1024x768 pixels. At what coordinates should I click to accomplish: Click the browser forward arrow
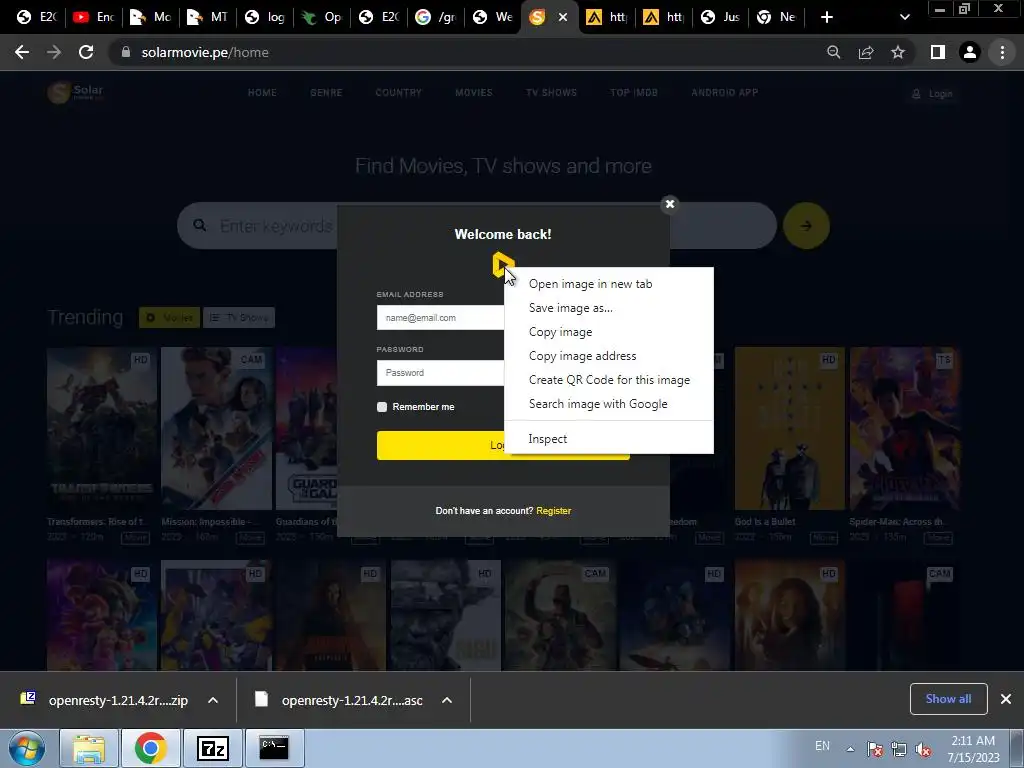(x=54, y=52)
